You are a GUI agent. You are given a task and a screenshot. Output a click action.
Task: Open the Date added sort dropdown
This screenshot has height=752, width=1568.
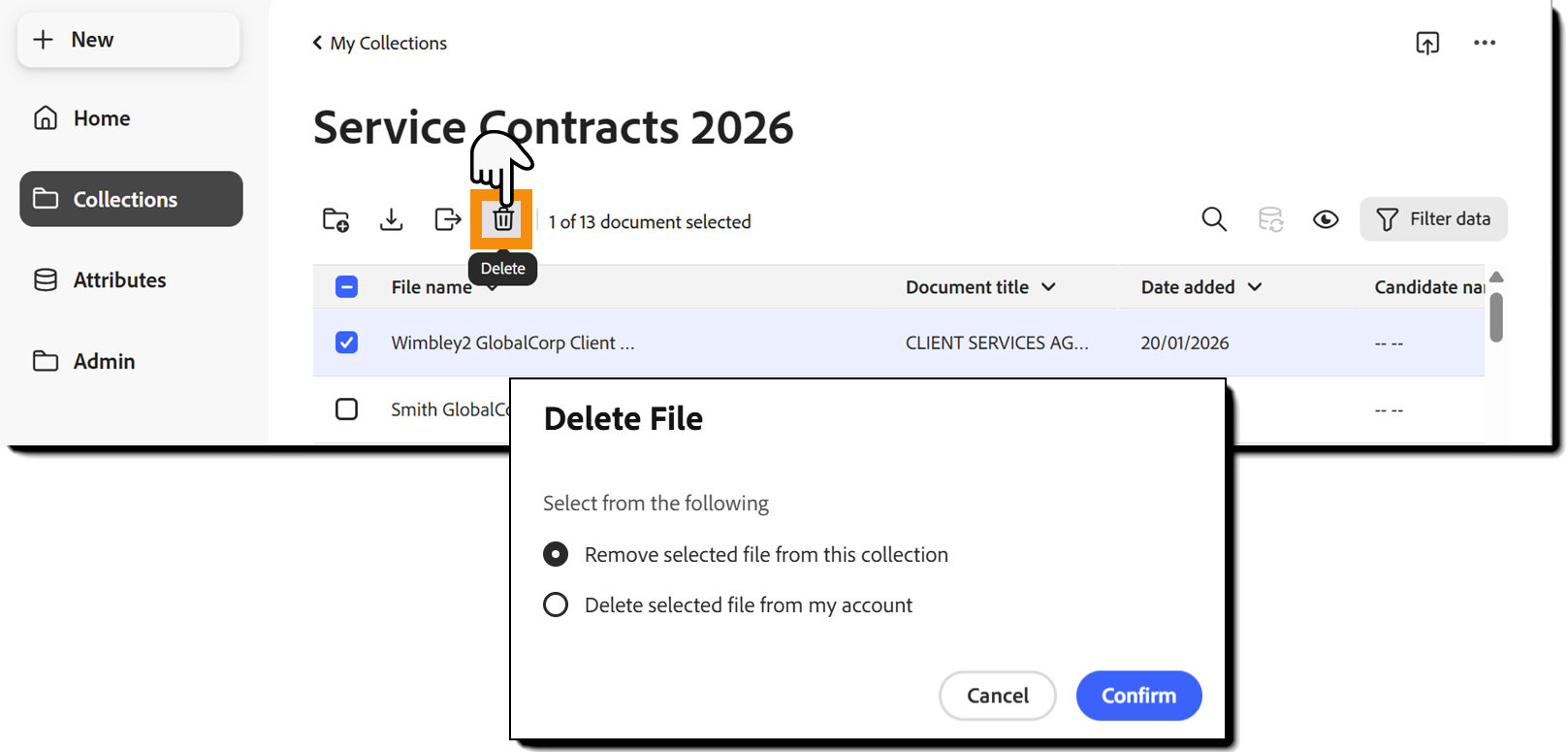point(1256,287)
